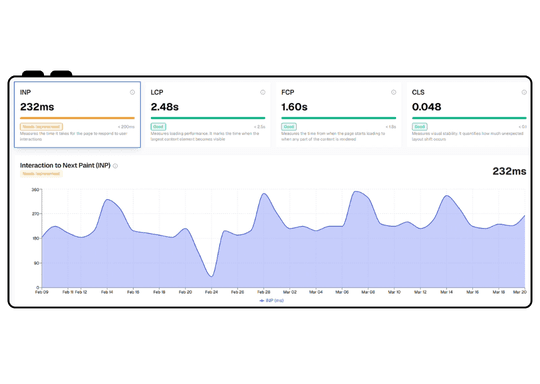Click the orange progress bar in INP card
The height and width of the screenshot is (384, 540).
77,118
